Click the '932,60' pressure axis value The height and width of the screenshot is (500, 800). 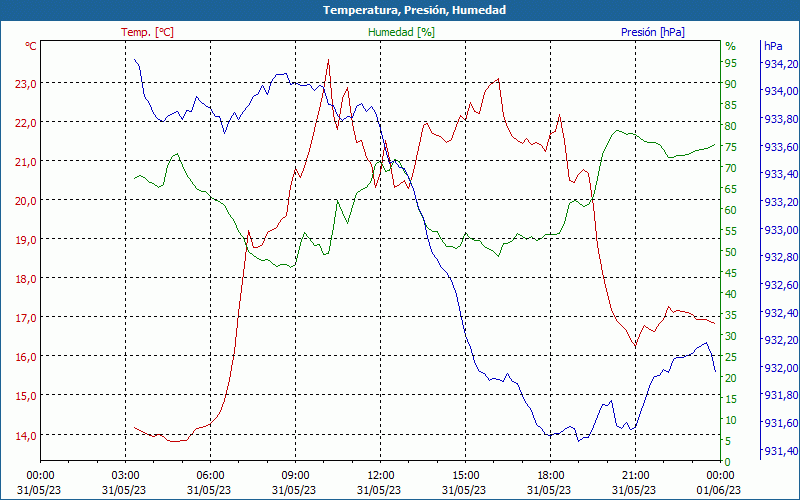coord(780,285)
